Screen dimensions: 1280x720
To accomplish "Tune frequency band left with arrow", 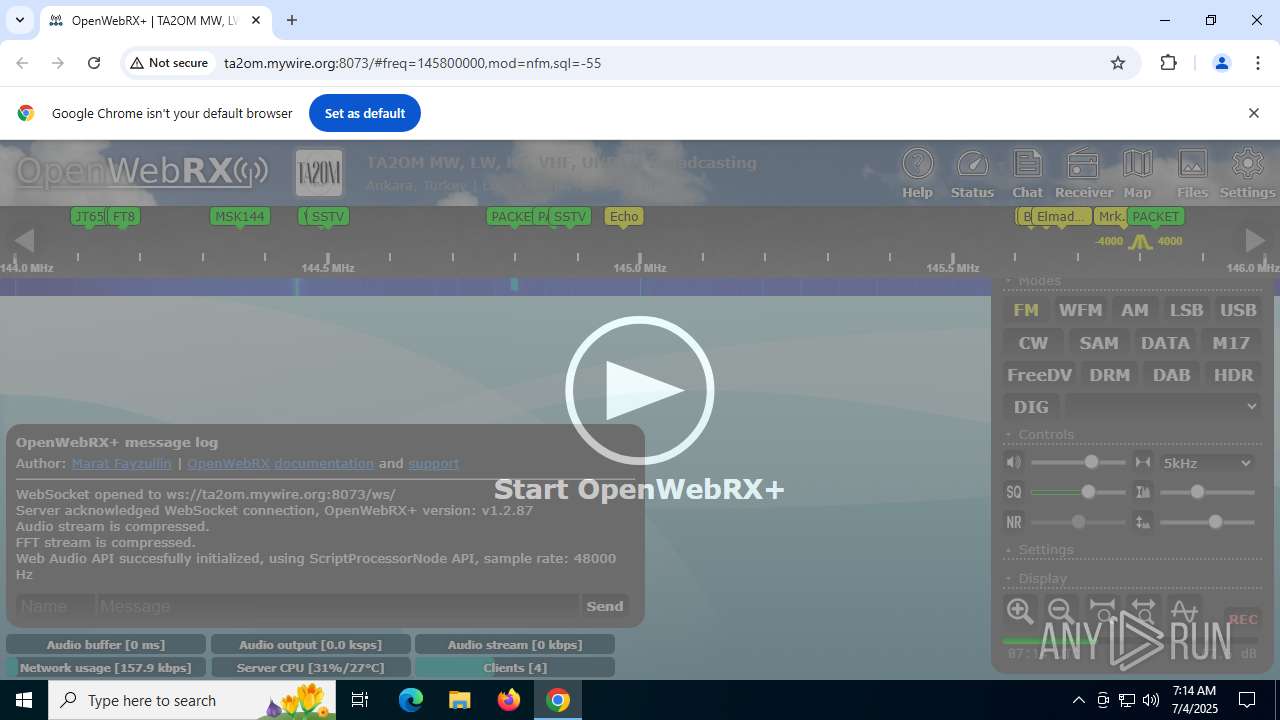I will click(x=24, y=240).
